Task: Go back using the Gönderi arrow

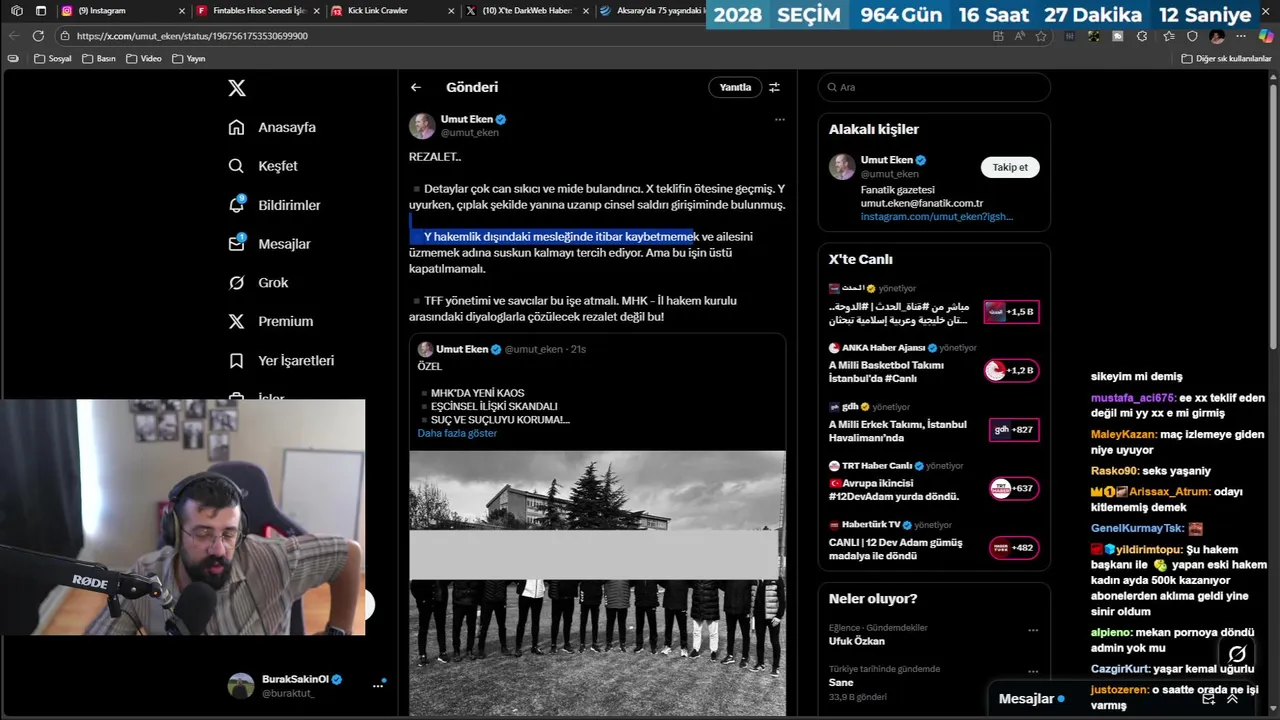Action: [416, 87]
